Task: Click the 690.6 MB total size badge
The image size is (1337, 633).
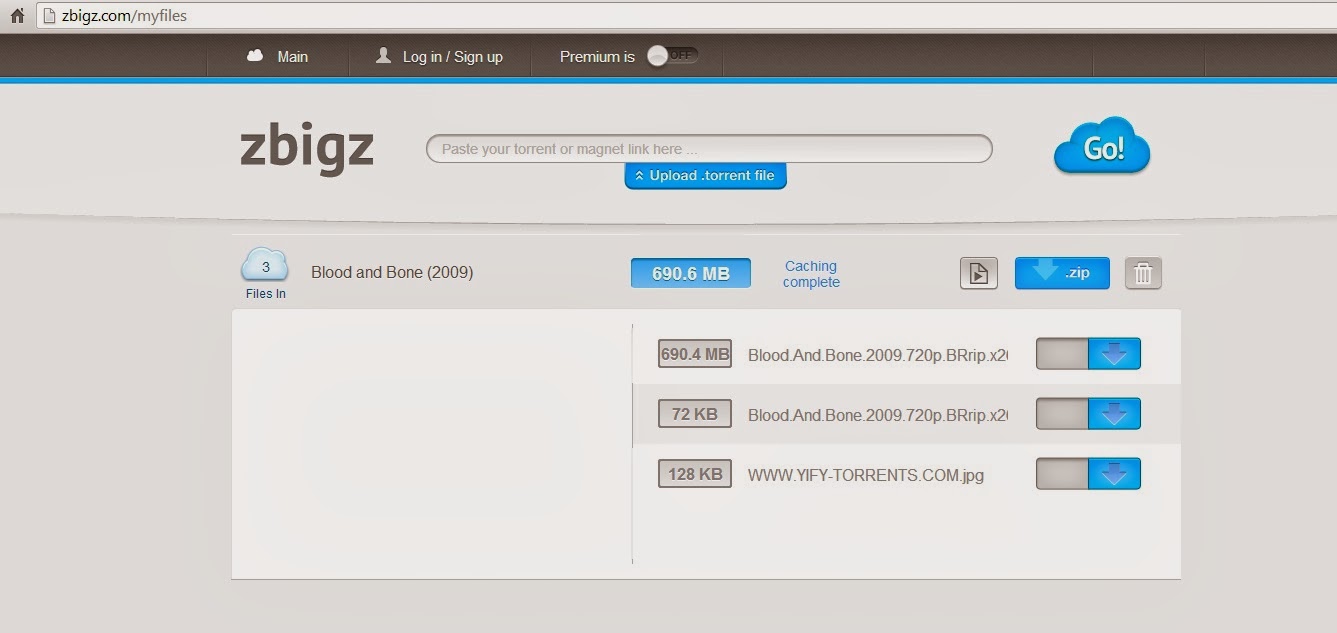Action: pos(690,273)
